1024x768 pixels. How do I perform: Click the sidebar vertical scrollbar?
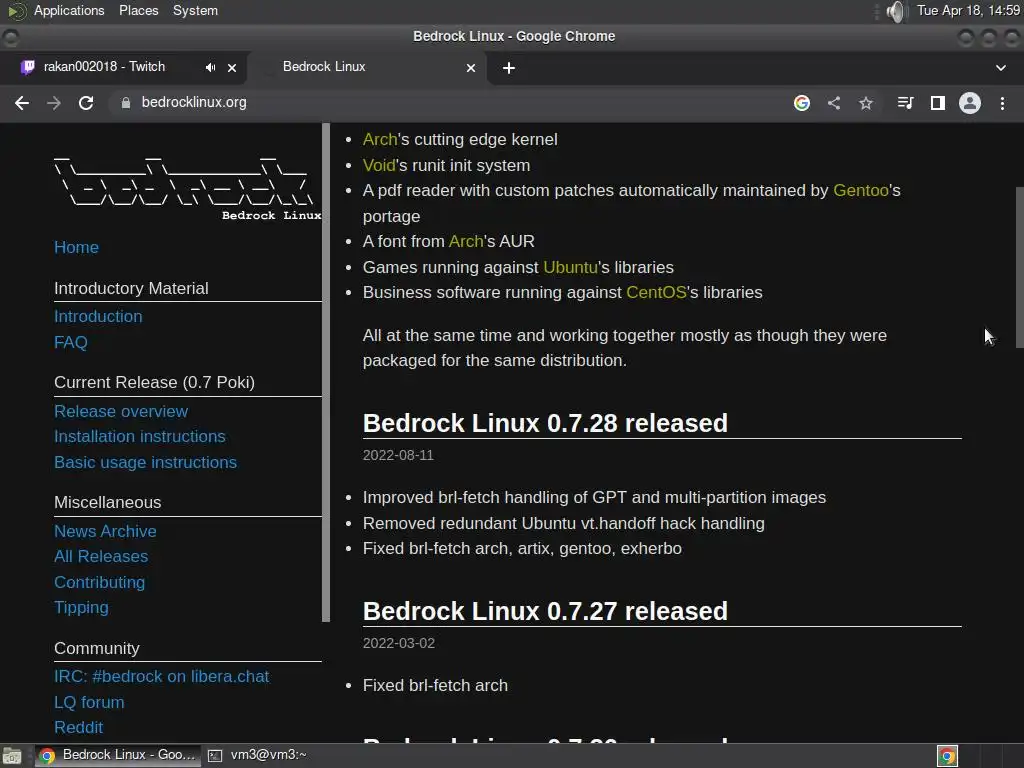[326, 372]
